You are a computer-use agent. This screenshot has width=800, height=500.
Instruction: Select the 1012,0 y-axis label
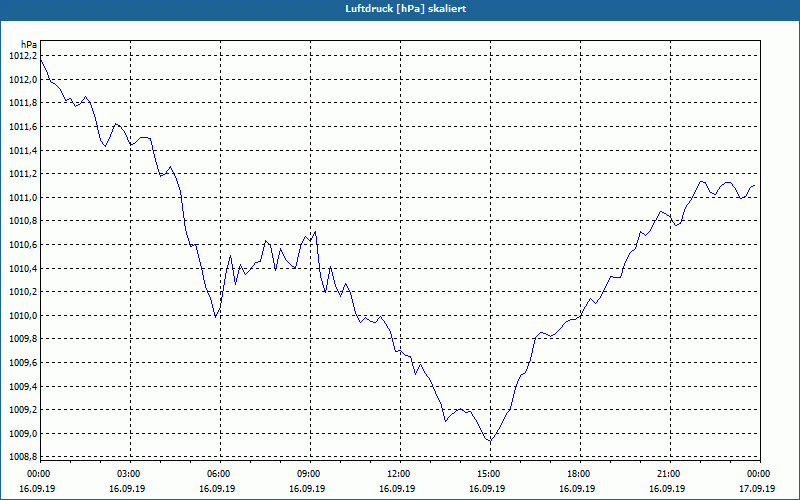coord(23,80)
